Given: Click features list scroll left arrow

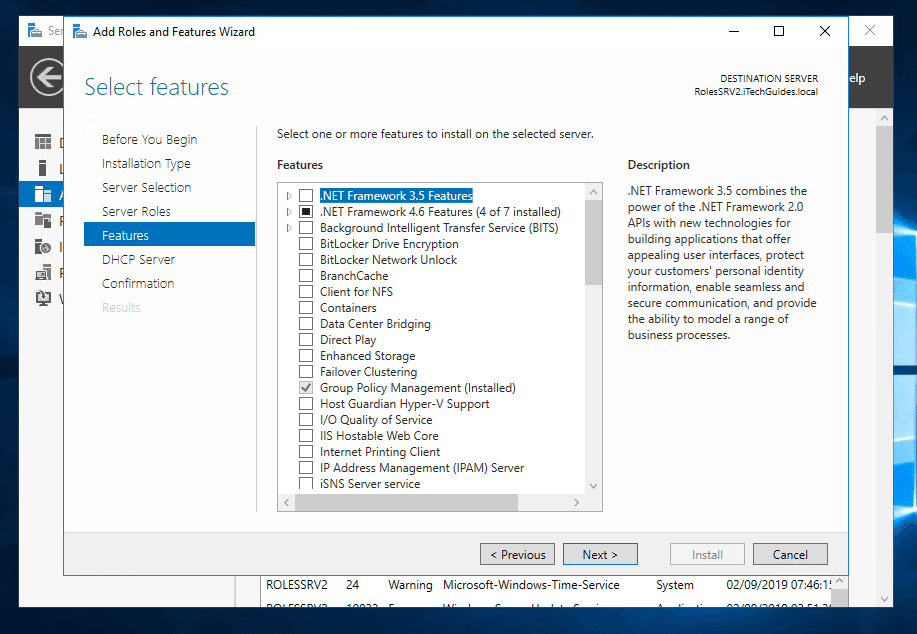Looking at the screenshot, I should [287, 502].
